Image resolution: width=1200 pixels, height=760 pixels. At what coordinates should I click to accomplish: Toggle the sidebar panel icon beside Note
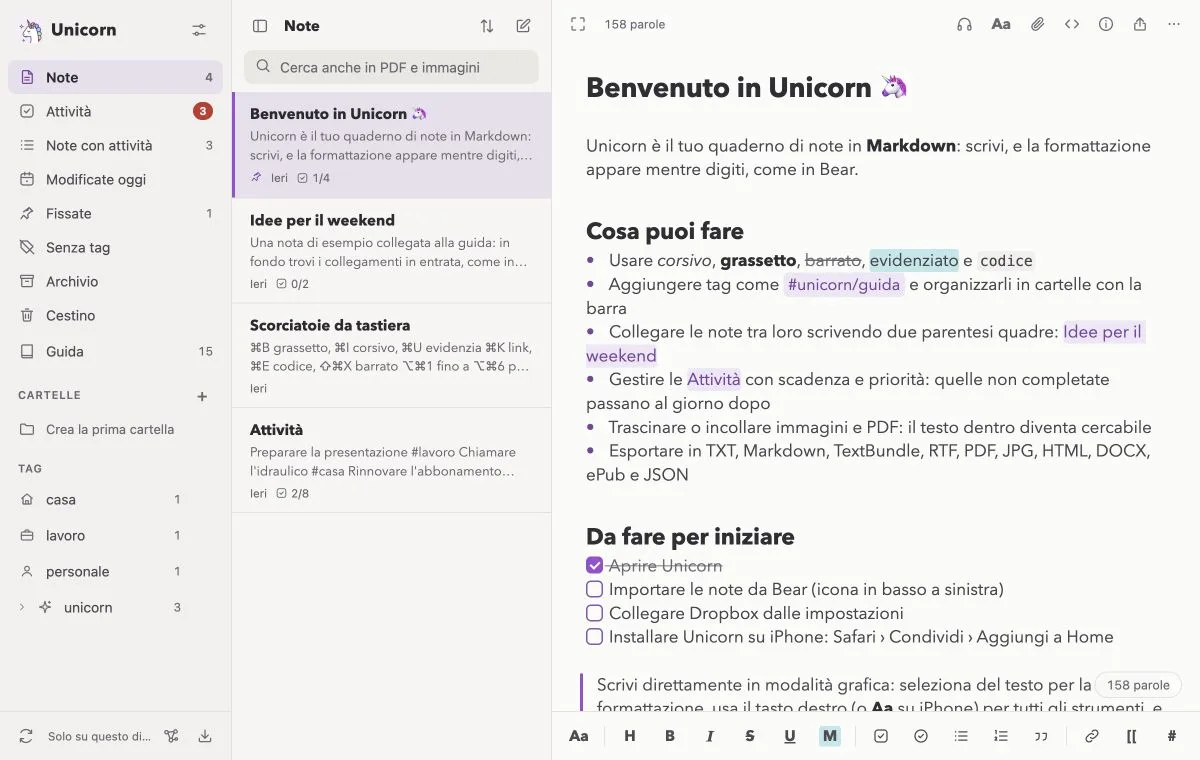click(x=260, y=26)
